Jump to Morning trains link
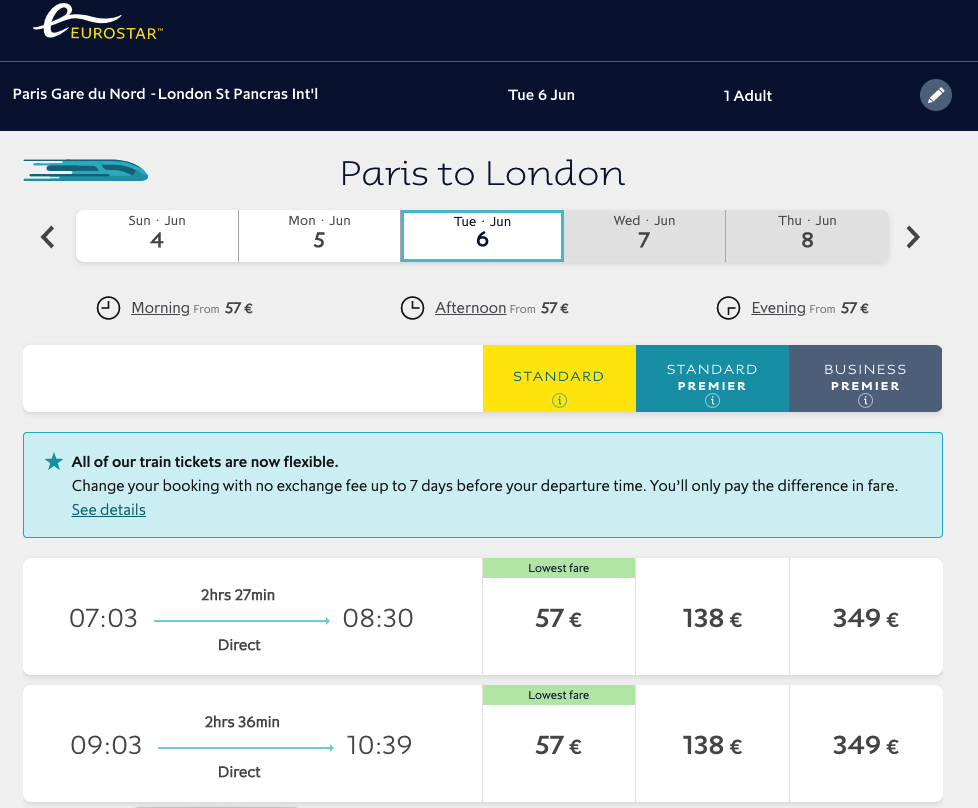978x808 pixels. tap(160, 308)
